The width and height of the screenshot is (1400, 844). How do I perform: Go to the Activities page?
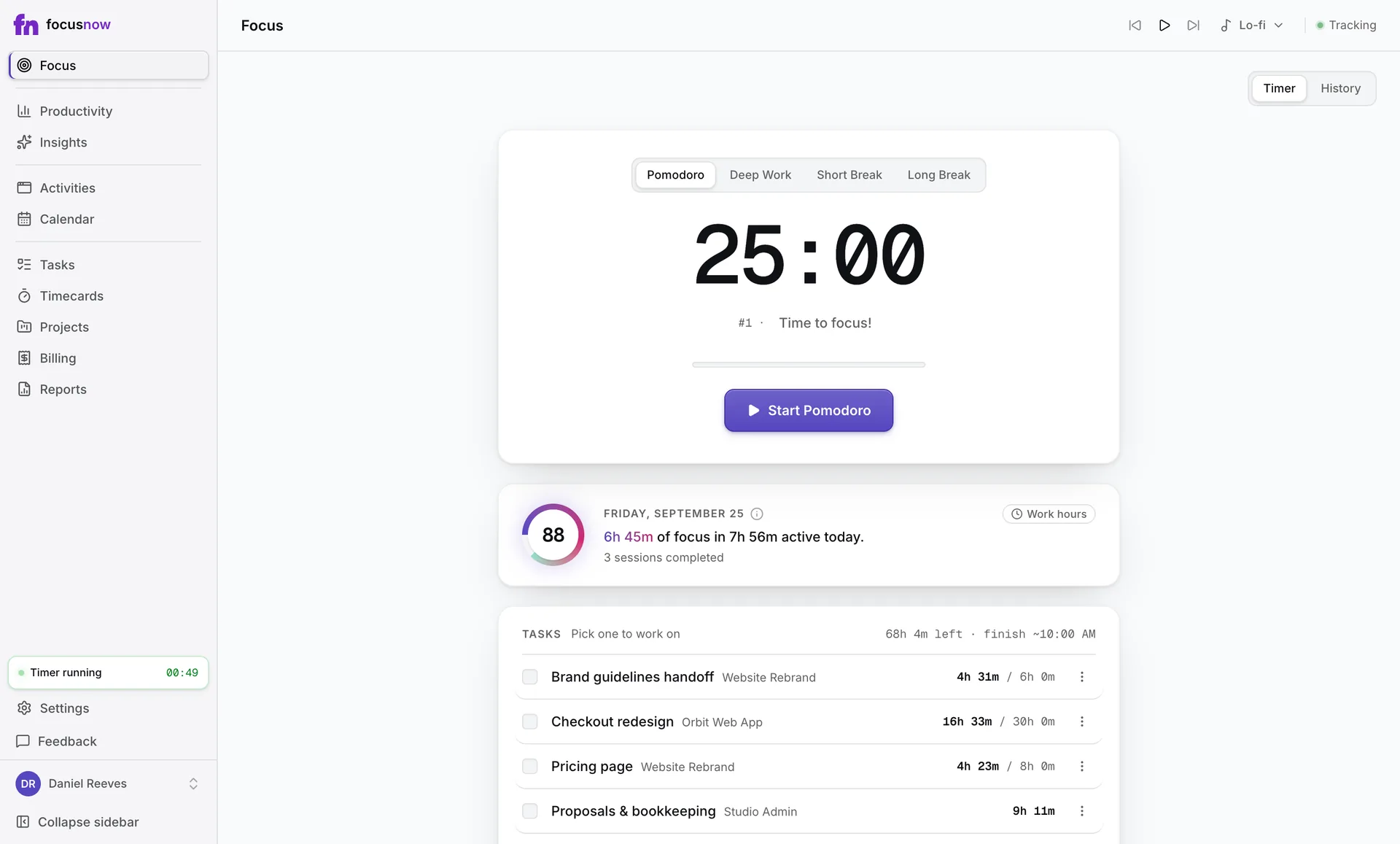click(x=108, y=187)
